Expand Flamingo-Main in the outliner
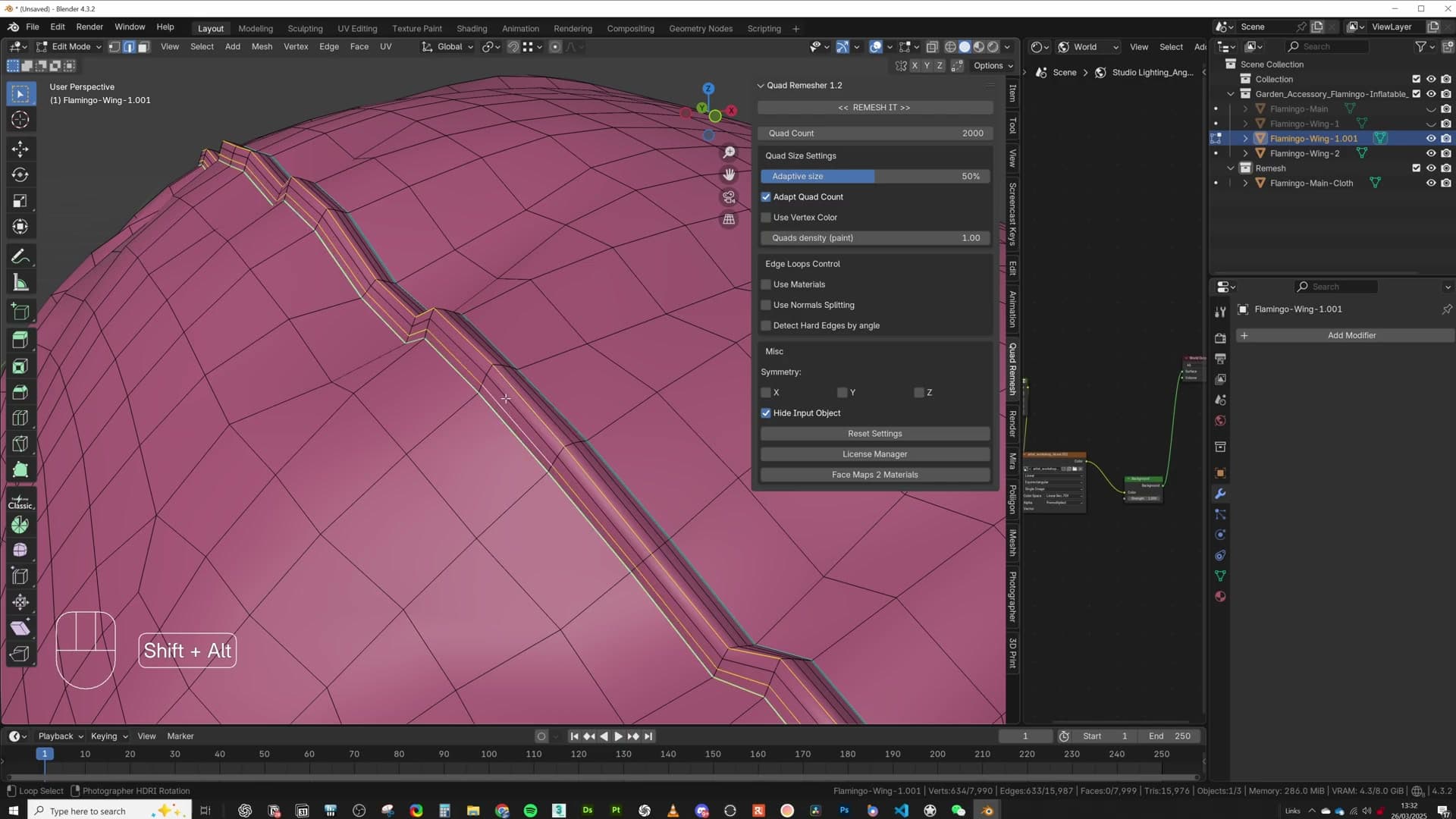The height and width of the screenshot is (819, 1456). (1245, 109)
